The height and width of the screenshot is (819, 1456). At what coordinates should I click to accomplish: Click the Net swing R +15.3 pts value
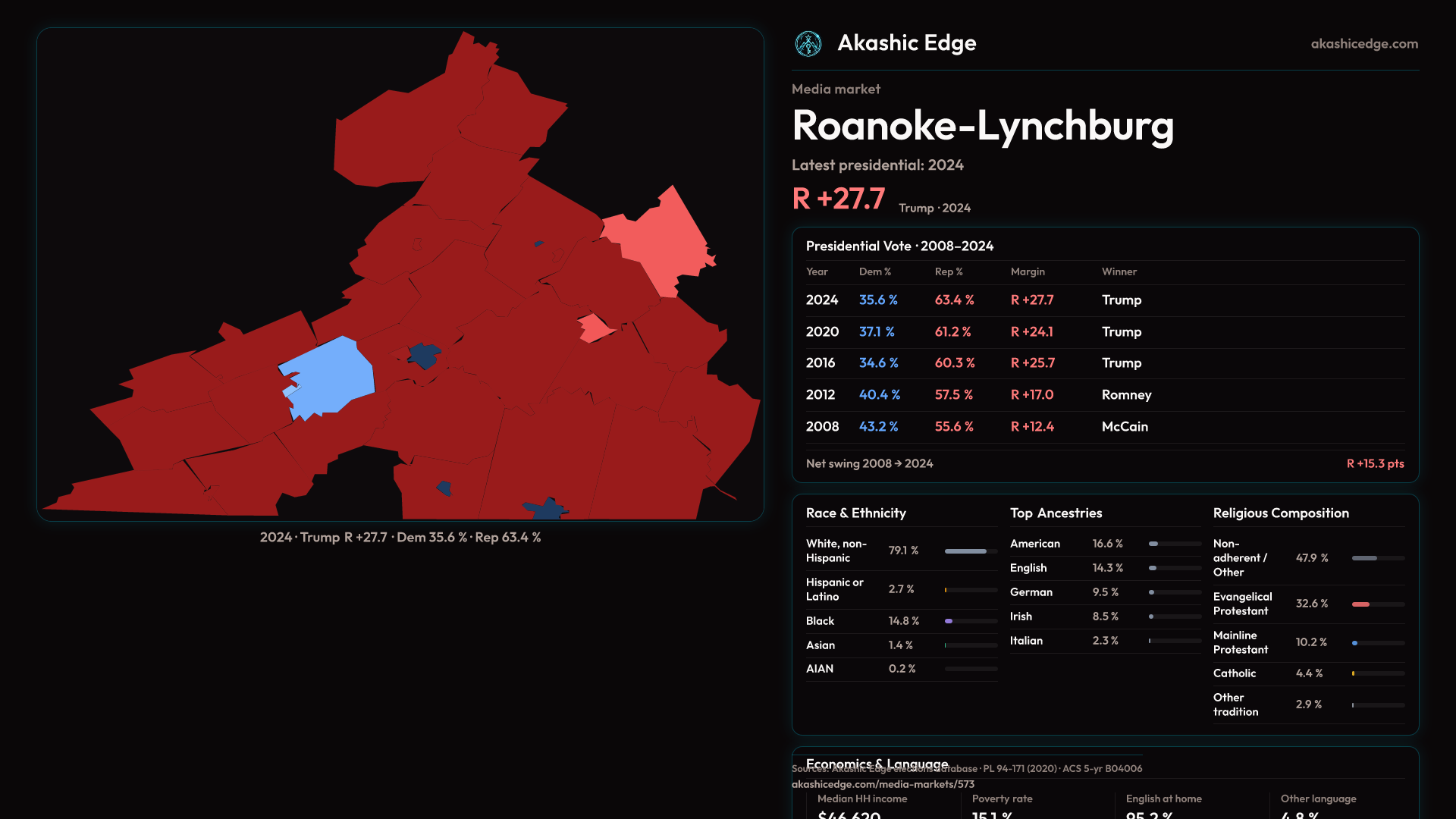1374,463
